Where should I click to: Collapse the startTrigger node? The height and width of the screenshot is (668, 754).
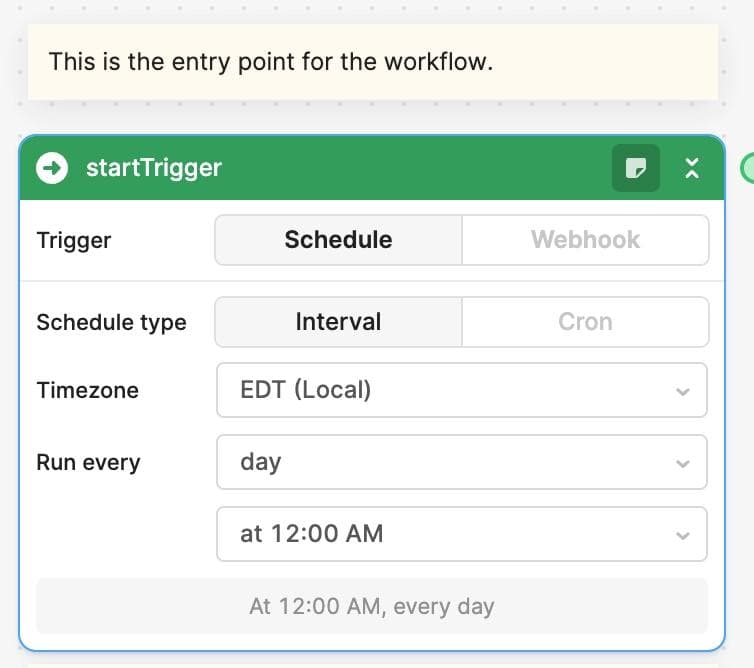(692, 168)
